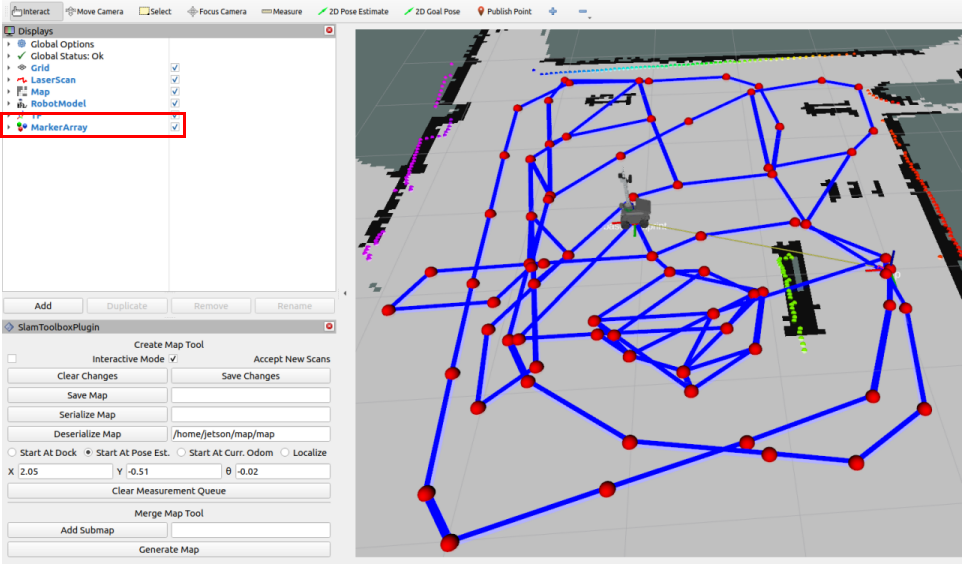Activate 2D Goal Pose tool
The height and width of the screenshot is (564, 962).
(x=433, y=11)
